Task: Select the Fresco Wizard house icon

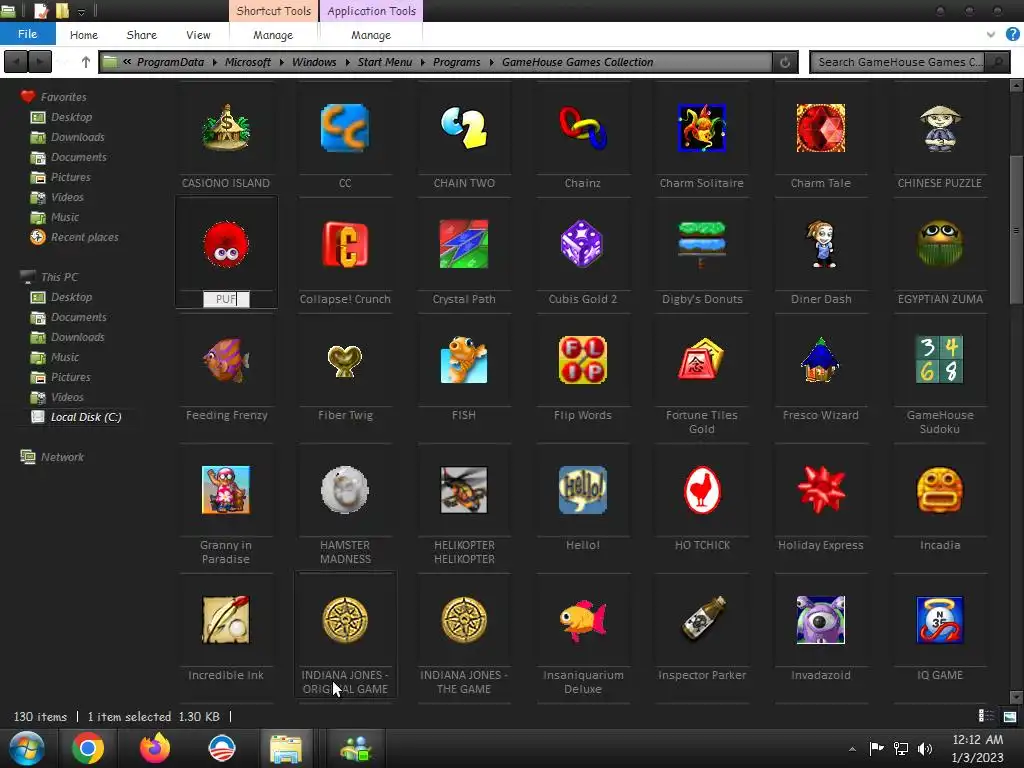Action: (821, 360)
